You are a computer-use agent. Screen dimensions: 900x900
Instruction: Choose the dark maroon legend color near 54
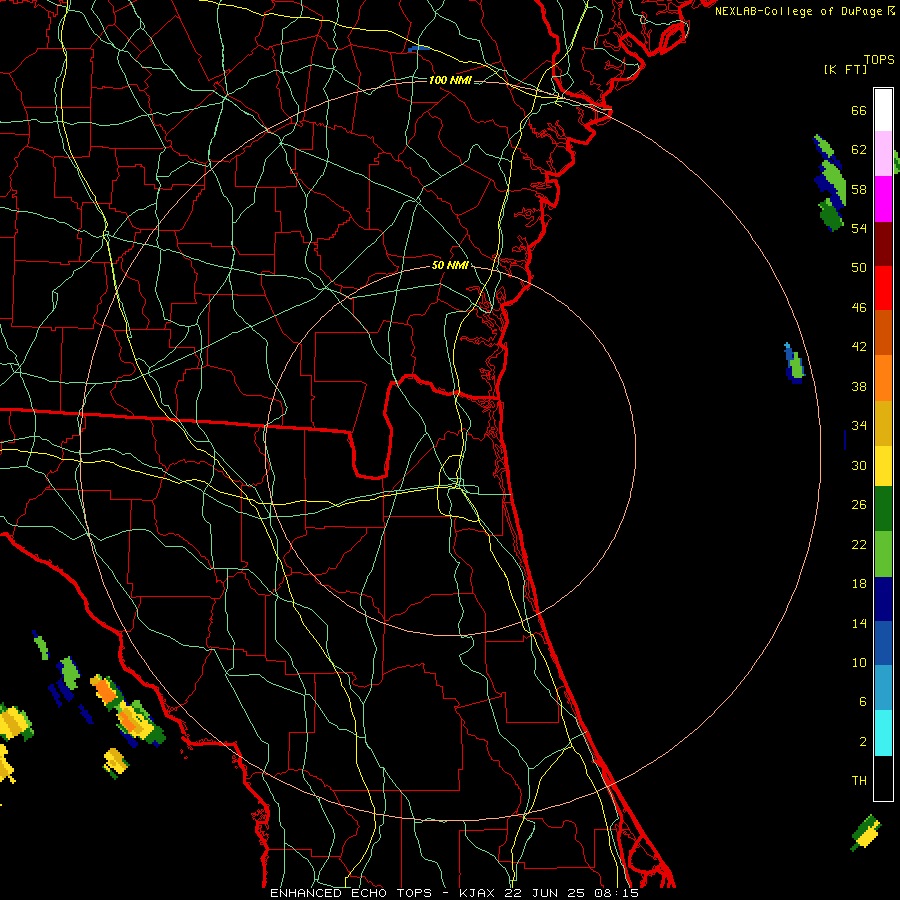pyautogui.click(x=883, y=245)
